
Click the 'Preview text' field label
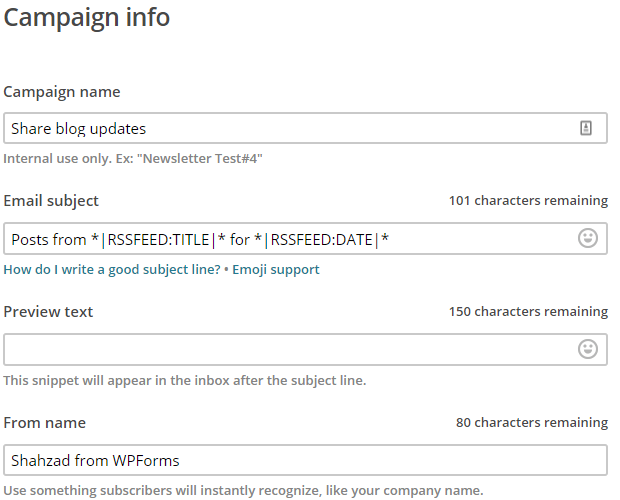coord(48,312)
